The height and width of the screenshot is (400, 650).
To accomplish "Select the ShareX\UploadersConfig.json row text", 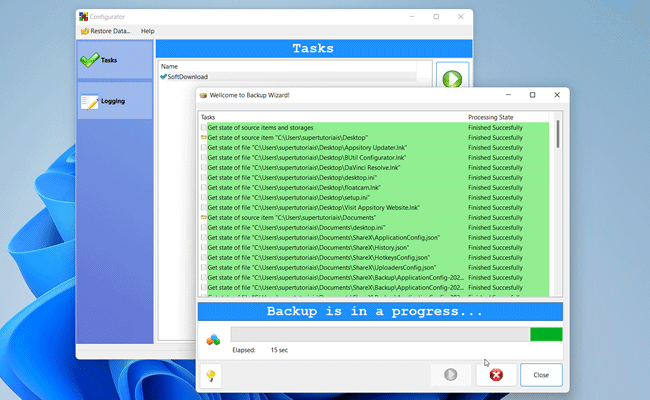I will (322, 267).
